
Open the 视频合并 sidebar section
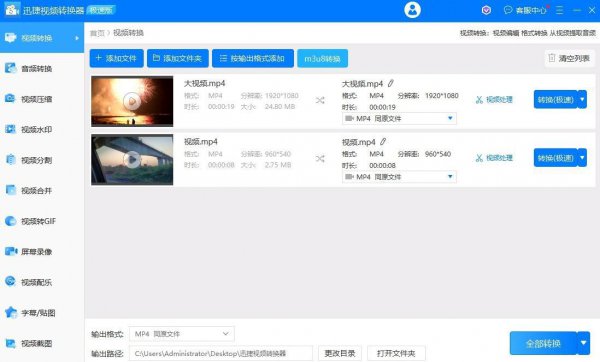point(42,190)
